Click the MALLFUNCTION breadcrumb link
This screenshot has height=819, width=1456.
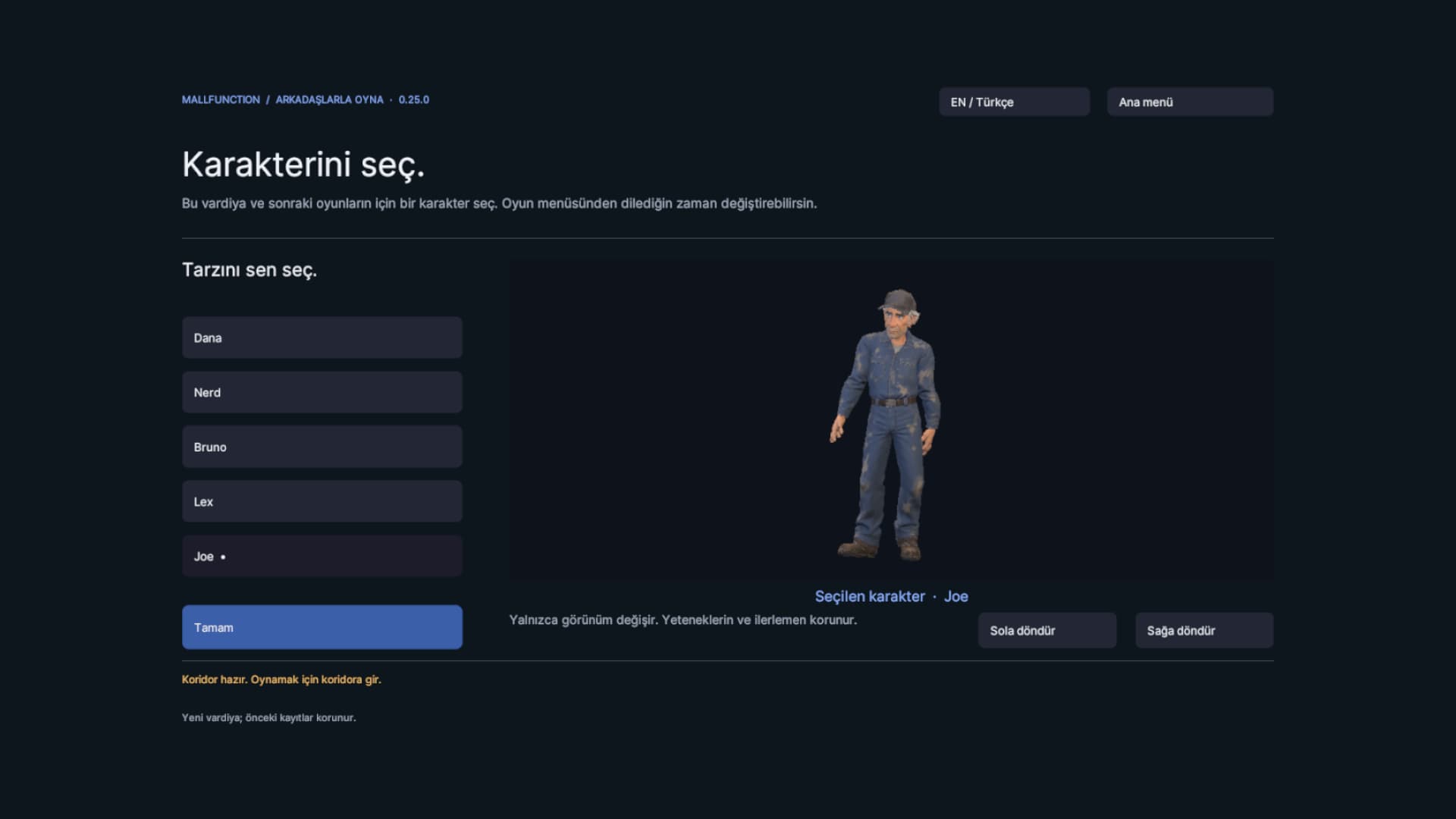[221, 99]
